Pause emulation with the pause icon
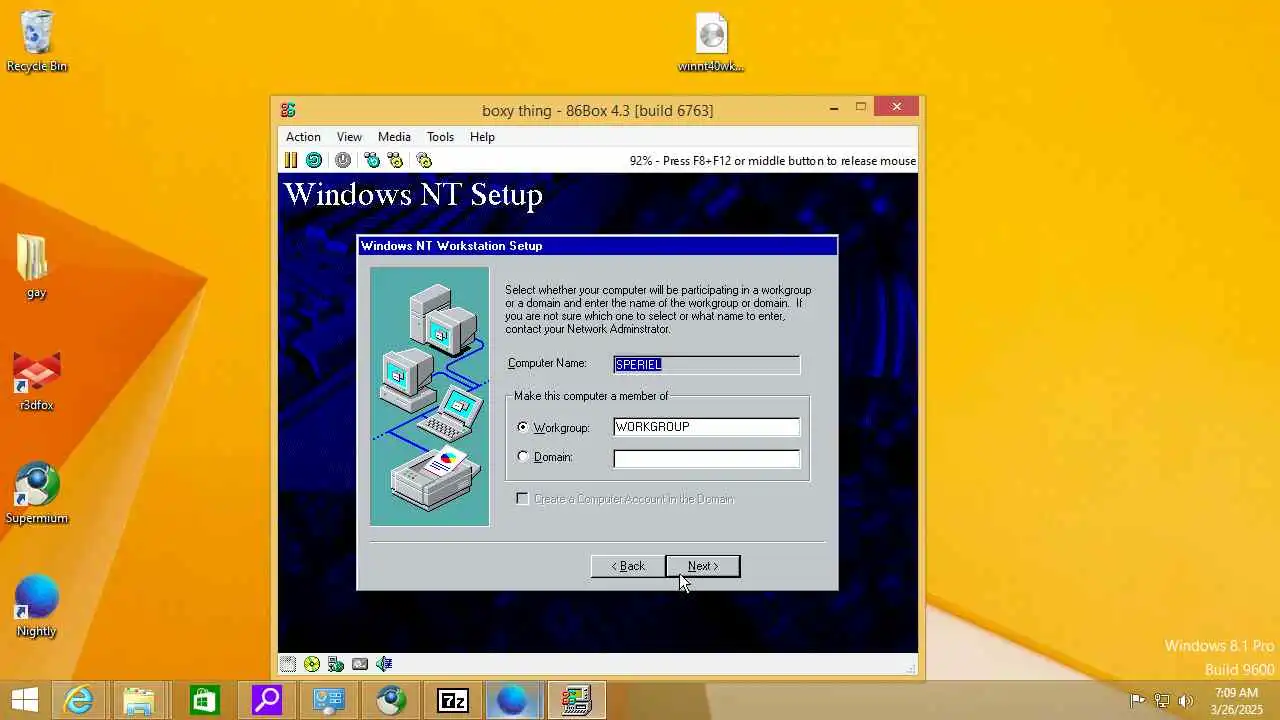Image resolution: width=1280 pixels, height=720 pixels. [290, 160]
